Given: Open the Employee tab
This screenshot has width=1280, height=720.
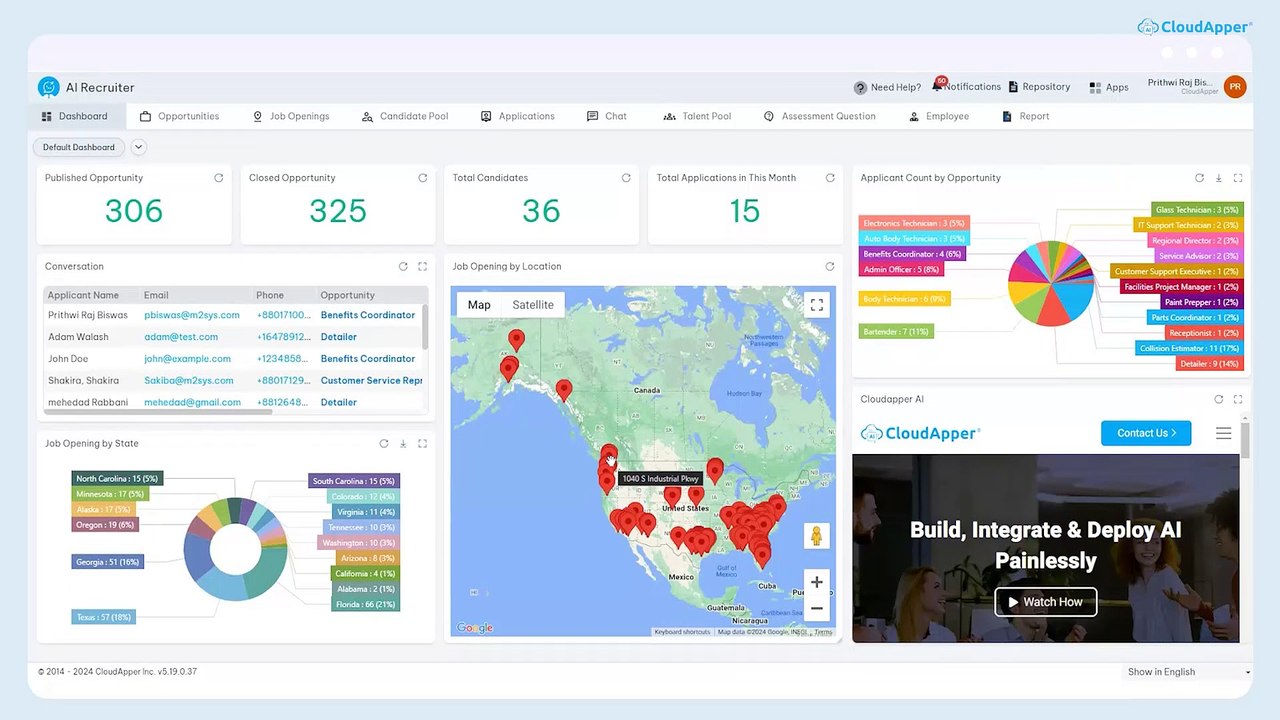Looking at the screenshot, I should pos(938,116).
